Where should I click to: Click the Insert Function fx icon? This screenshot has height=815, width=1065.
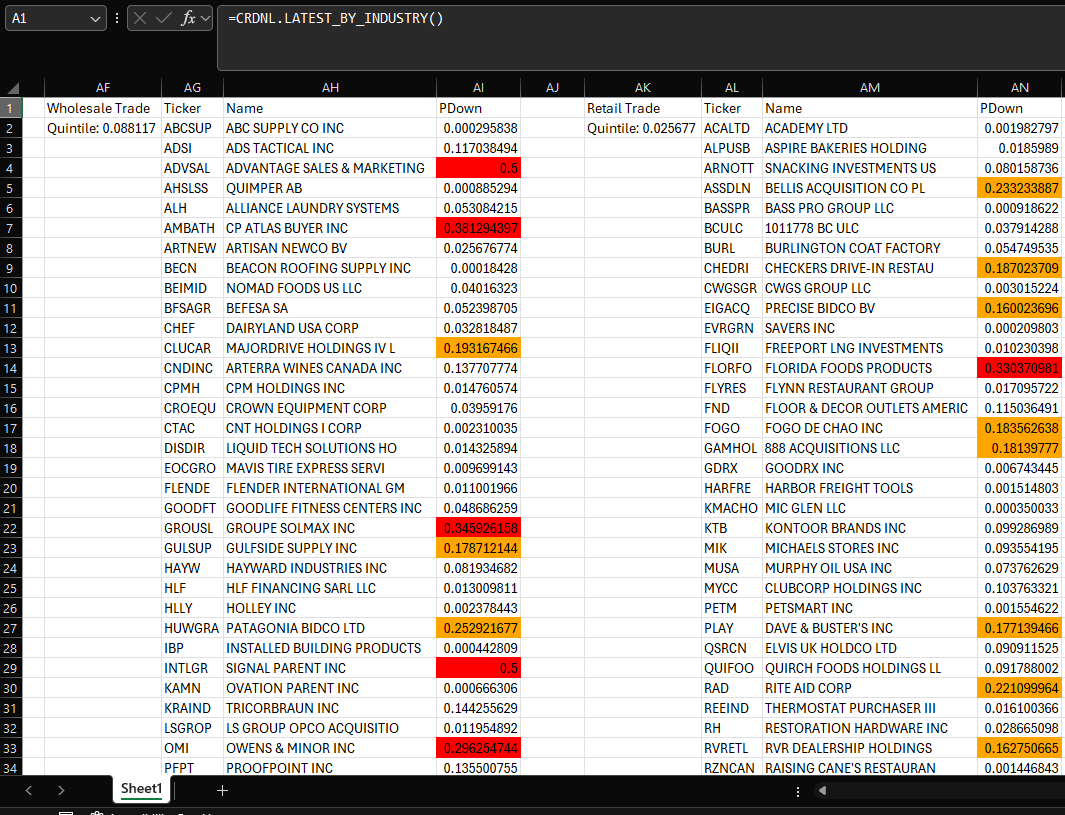point(188,19)
